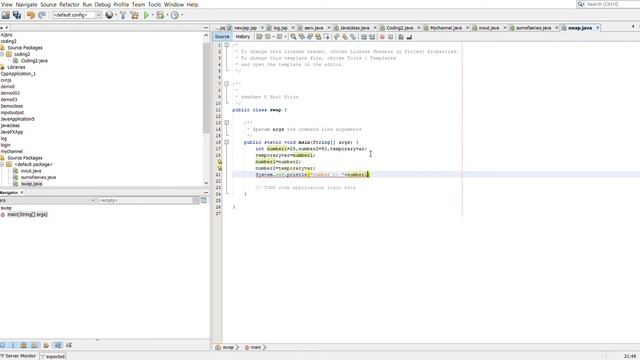
Task: Toggle Sort by Source navigator filter icon
Action: tap(69, 345)
